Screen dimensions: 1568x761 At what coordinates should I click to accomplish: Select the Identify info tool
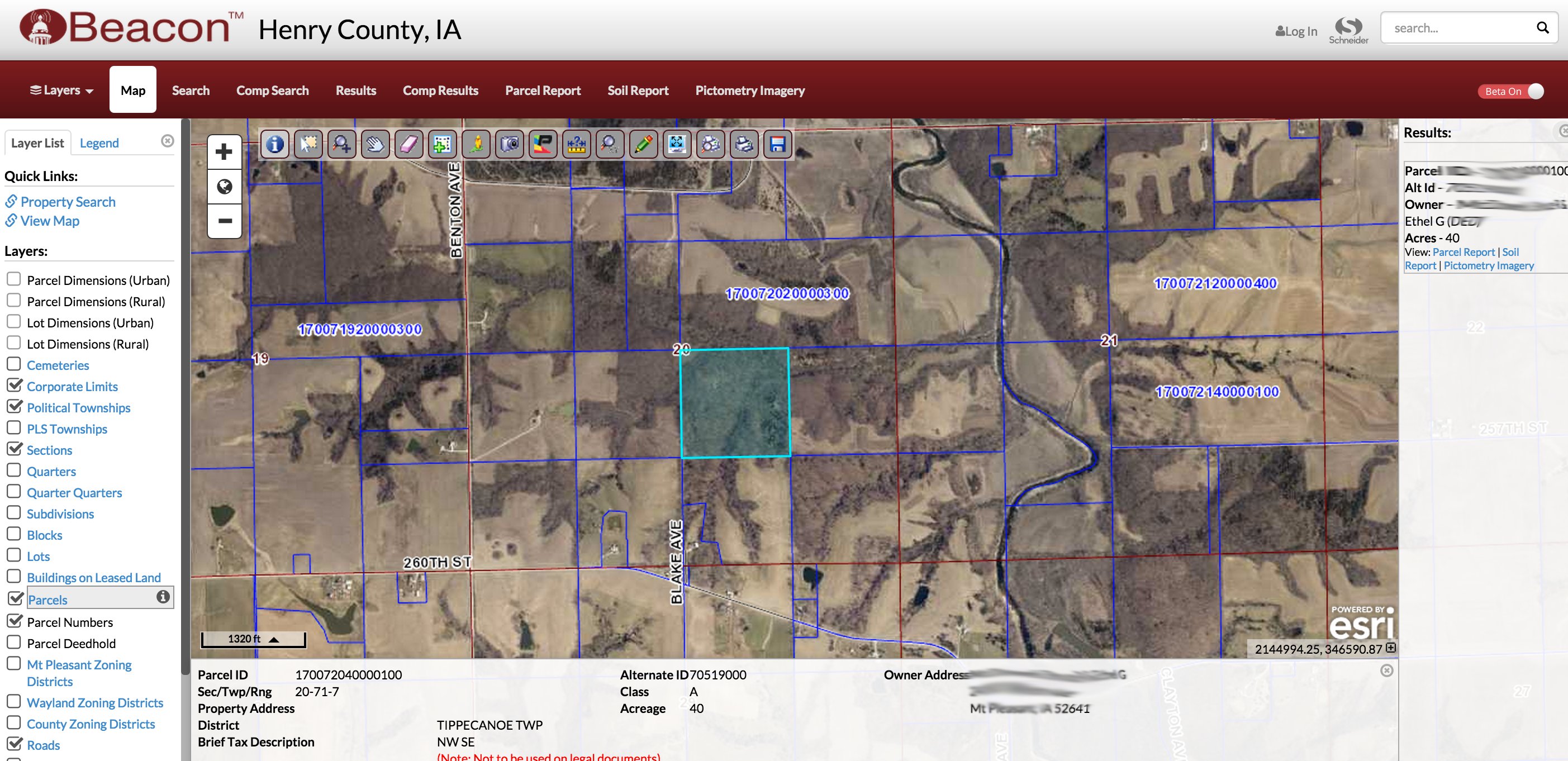[x=274, y=144]
